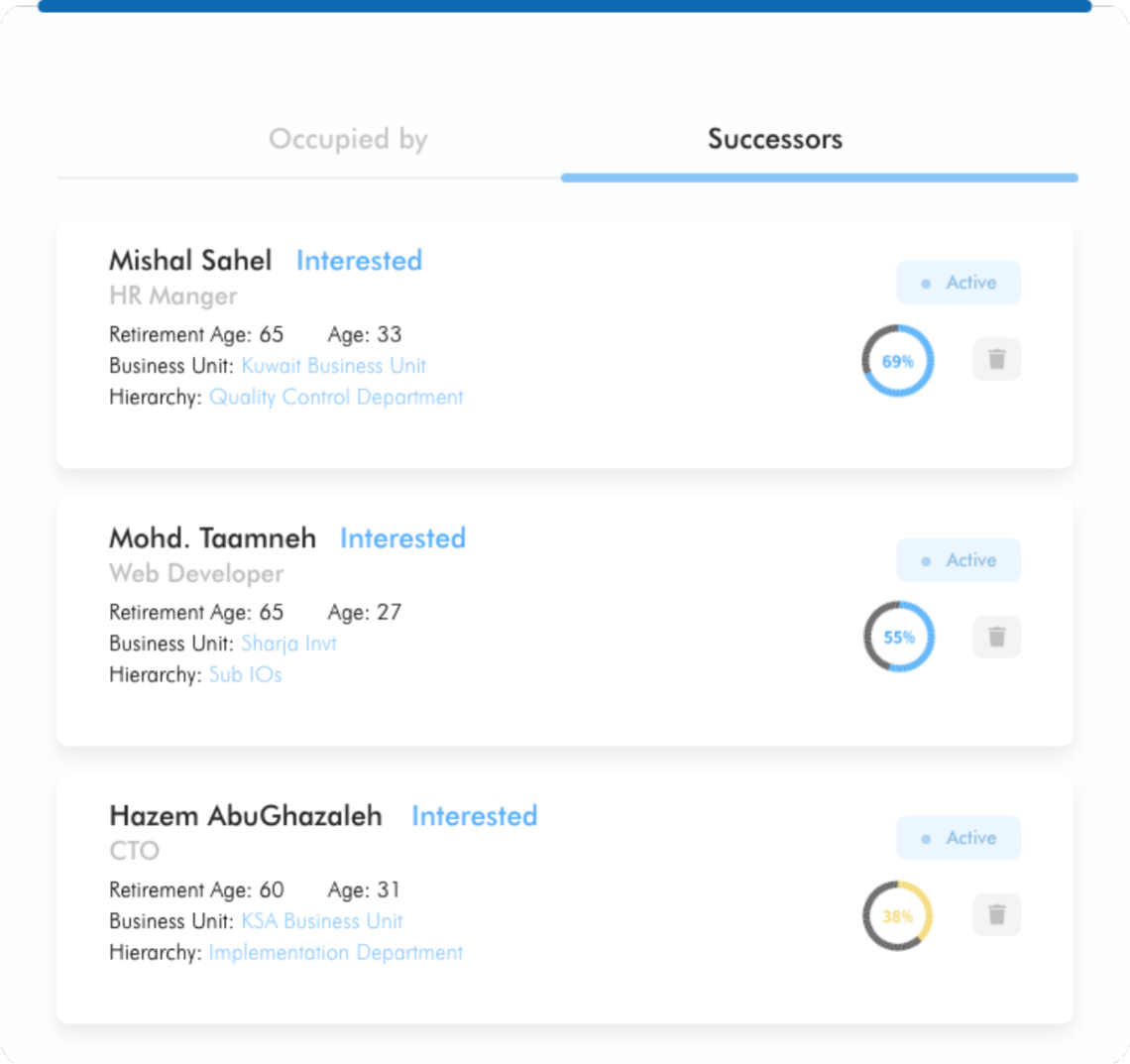Open the Kuwait Business Unit link

click(334, 366)
